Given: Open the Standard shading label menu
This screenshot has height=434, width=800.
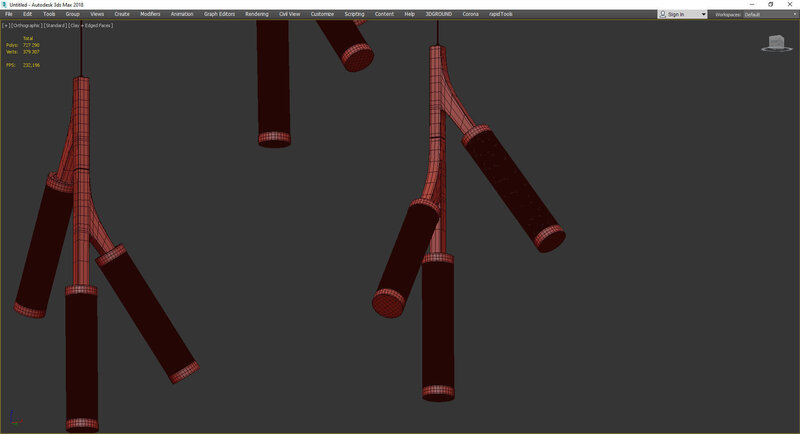Looking at the screenshot, I should pos(55,25).
